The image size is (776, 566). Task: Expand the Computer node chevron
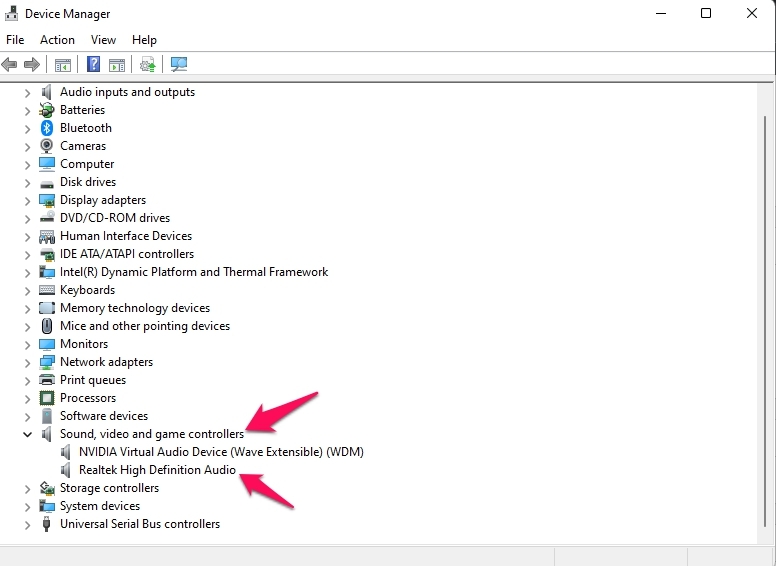(27, 164)
